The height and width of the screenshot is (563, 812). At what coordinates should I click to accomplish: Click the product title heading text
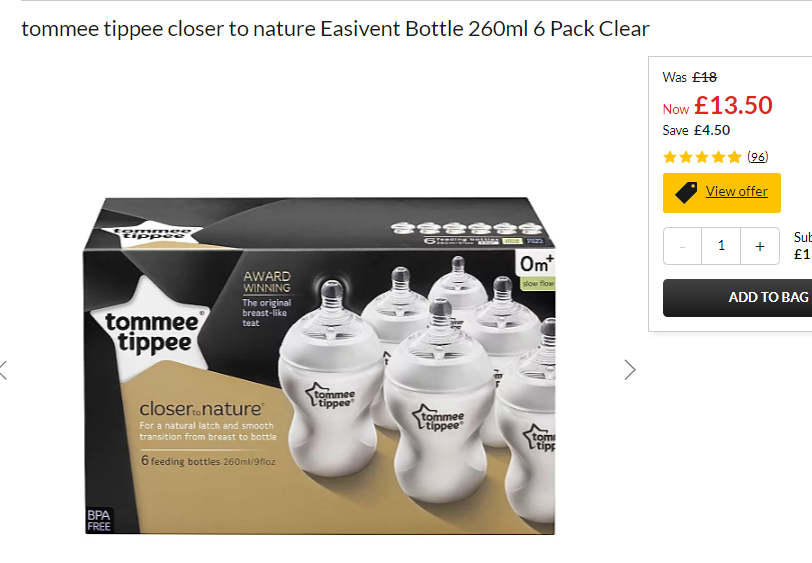(x=335, y=29)
